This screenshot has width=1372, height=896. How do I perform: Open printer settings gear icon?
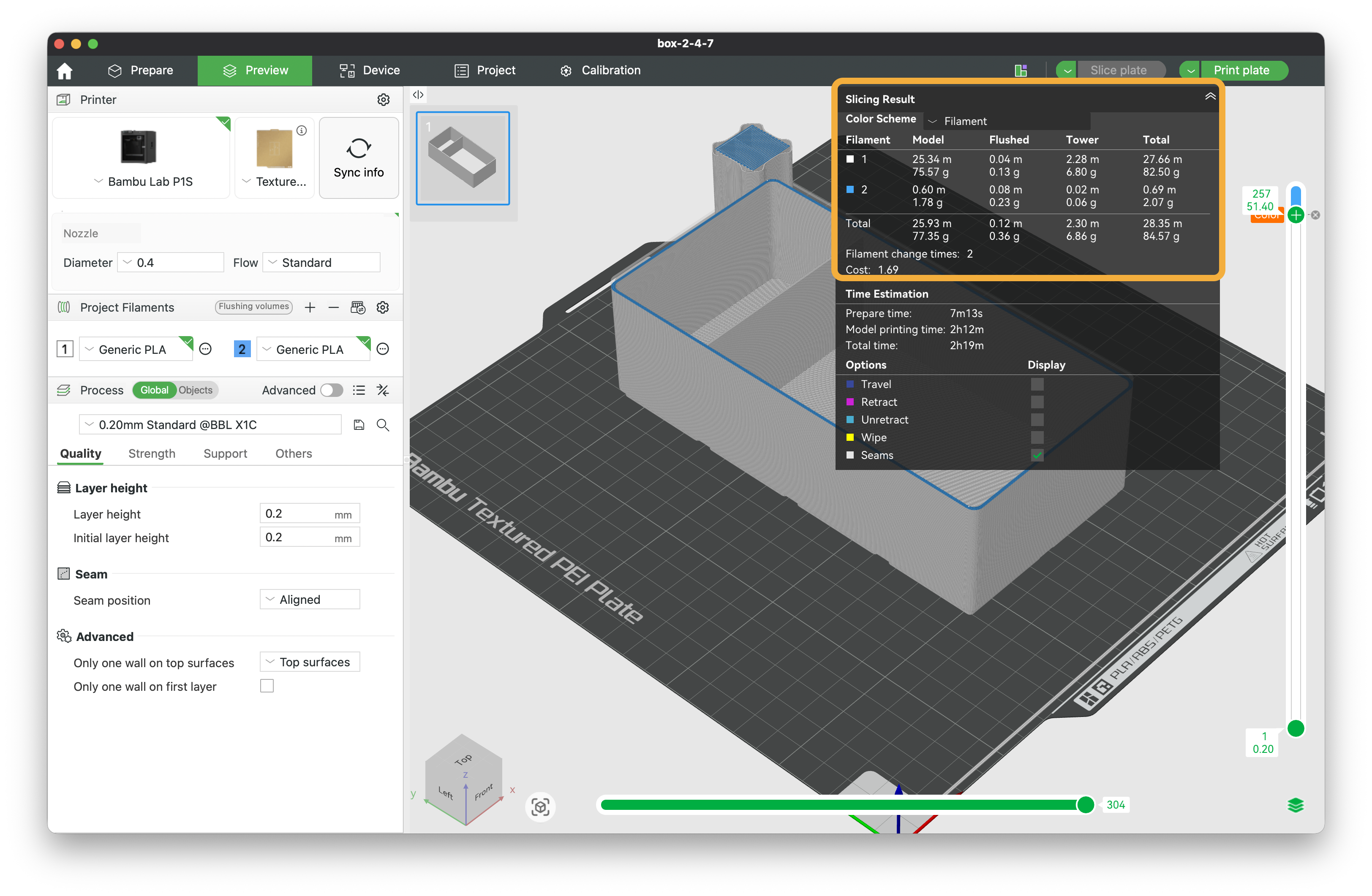pos(384,100)
